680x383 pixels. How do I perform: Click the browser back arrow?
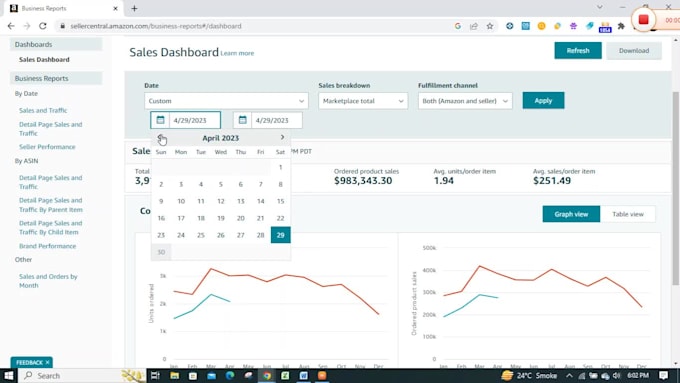pyautogui.click(x=11, y=26)
